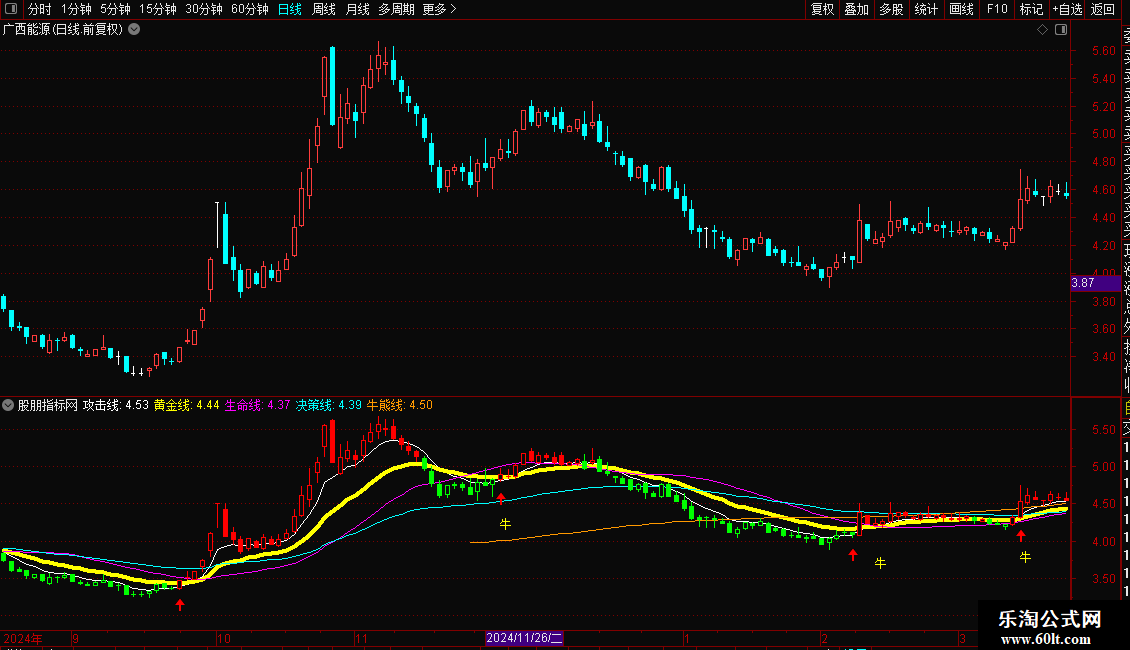
Task: Click month 10 on time axis
Action: pyautogui.click(x=223, y=638)
